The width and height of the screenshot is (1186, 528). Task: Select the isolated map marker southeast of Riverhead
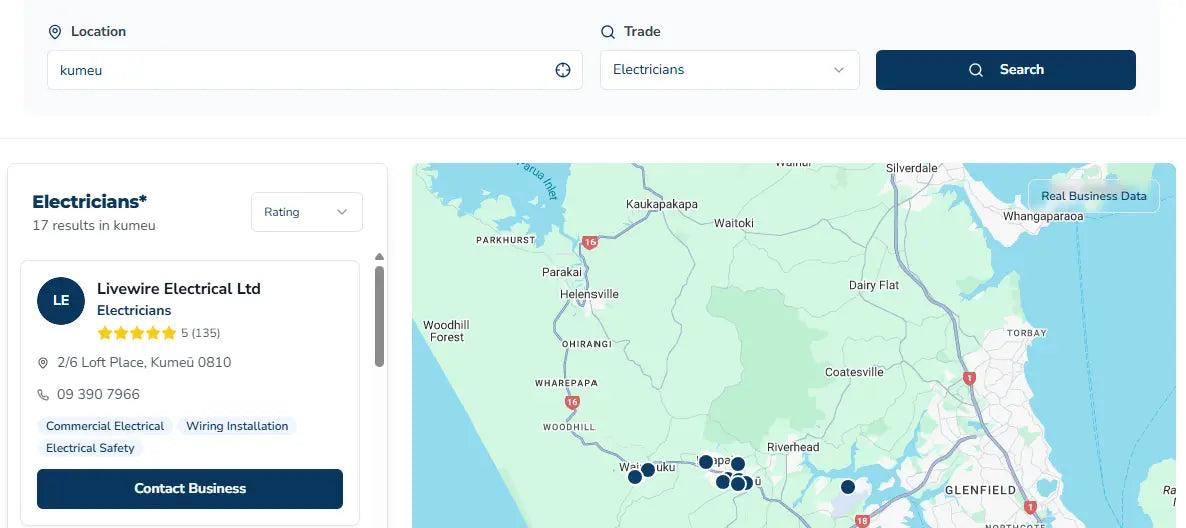tap(848, 487)
